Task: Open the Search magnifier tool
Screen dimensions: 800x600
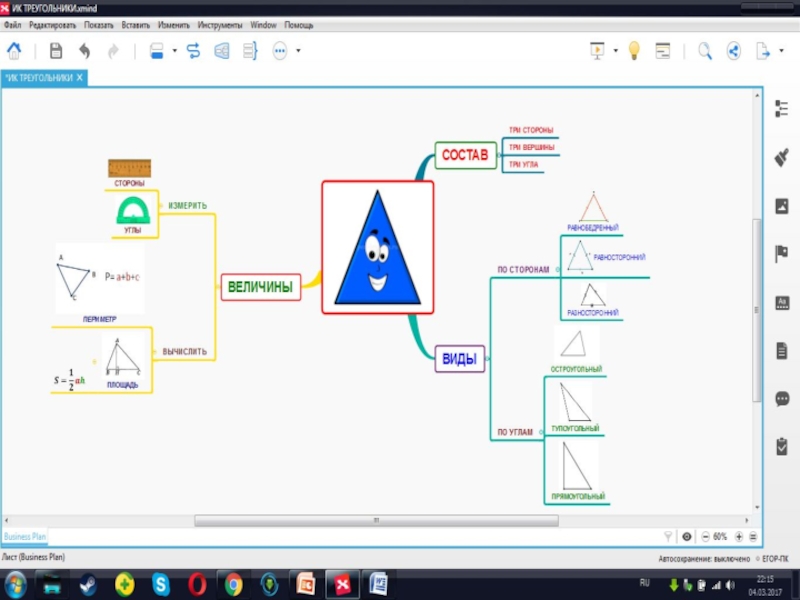Action: click(704, 51)
